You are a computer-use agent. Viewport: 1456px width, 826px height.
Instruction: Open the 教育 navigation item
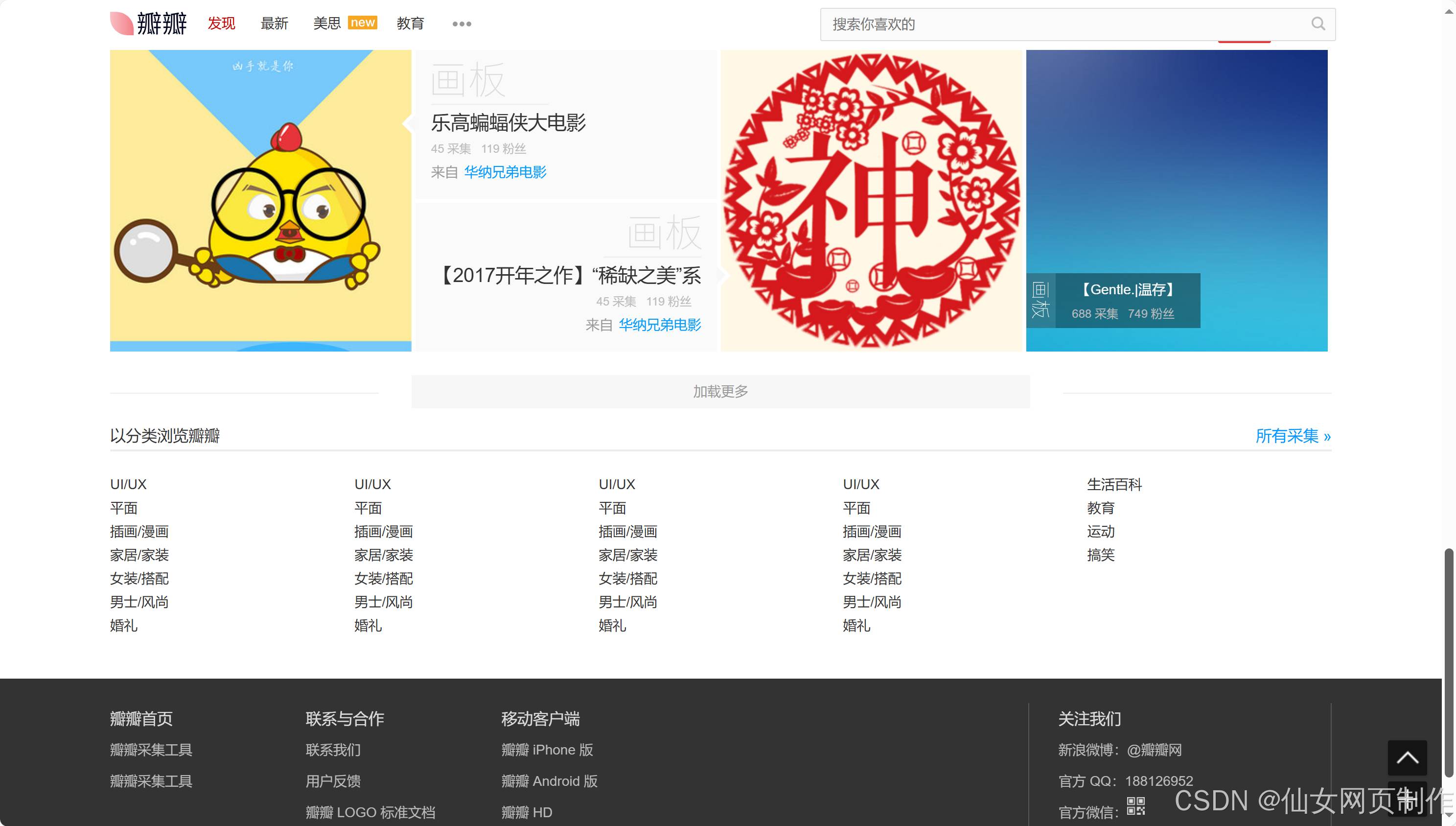411,24
